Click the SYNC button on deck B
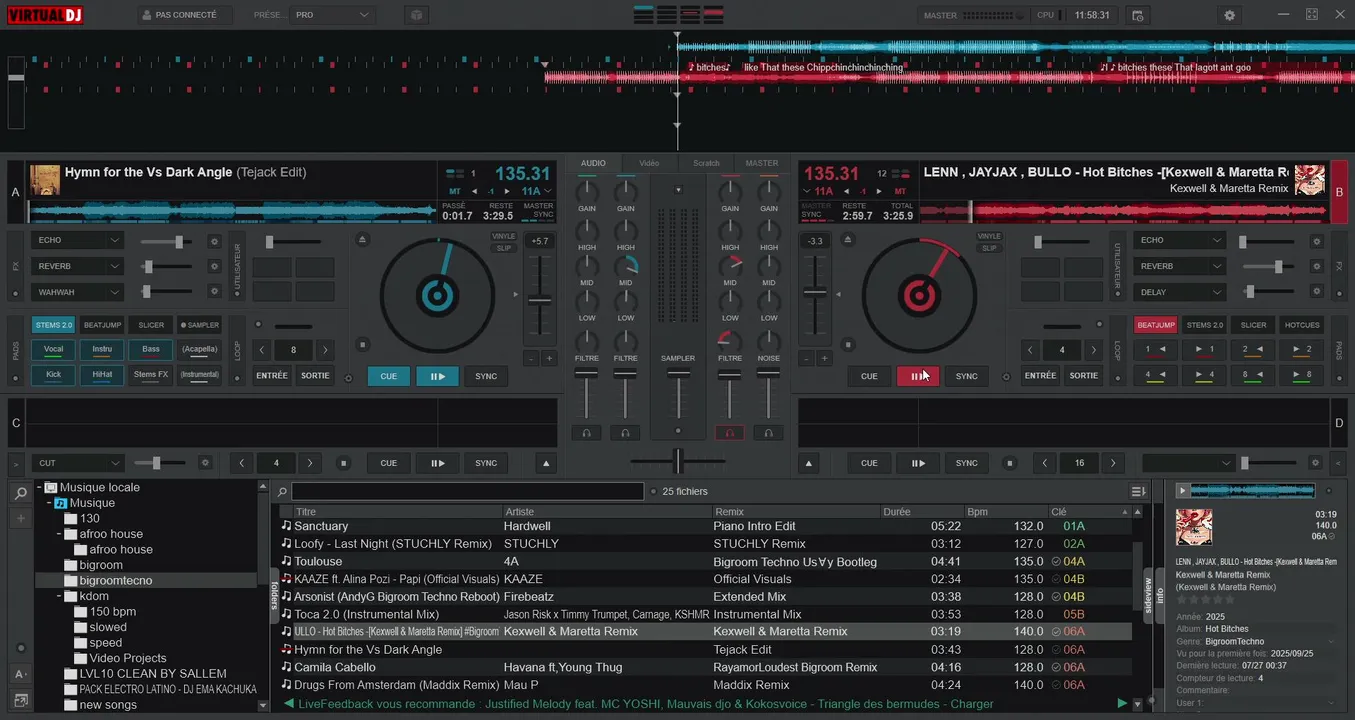The image size is (1355, 720). [x=967, y=376]
